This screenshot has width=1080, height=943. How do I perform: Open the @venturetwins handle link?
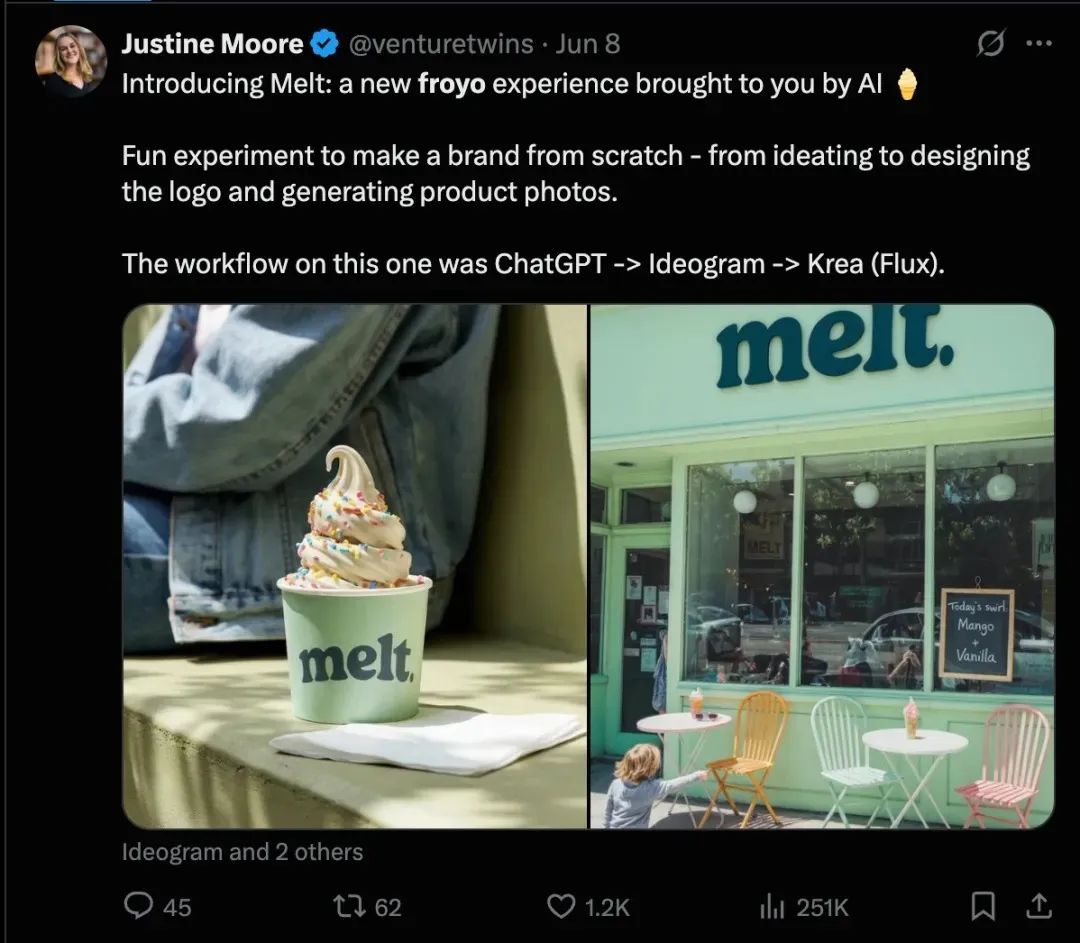[440, 44]
